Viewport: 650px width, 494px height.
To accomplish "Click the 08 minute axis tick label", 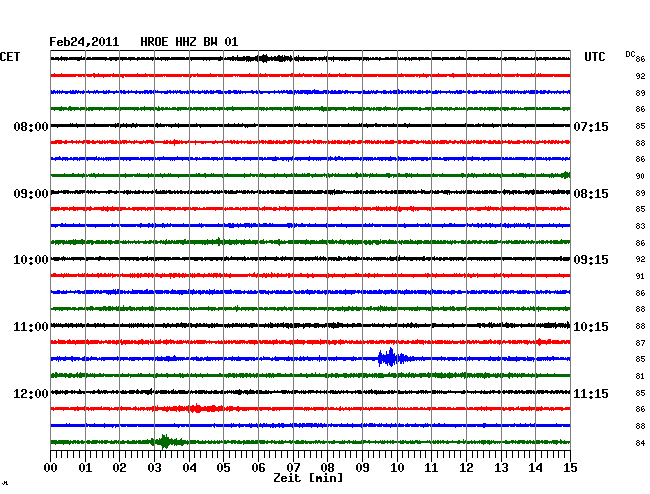I will point(327,468).
